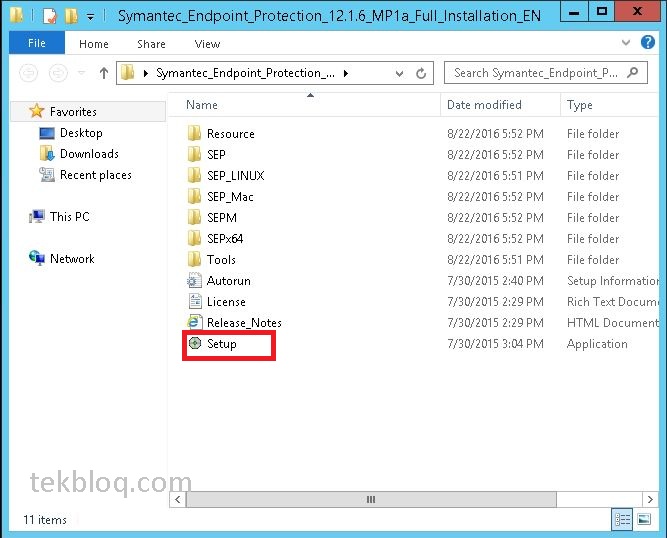Click the scrollbar left arrow
The height and width of the screenshot is (538, 667).
[178, 499]
